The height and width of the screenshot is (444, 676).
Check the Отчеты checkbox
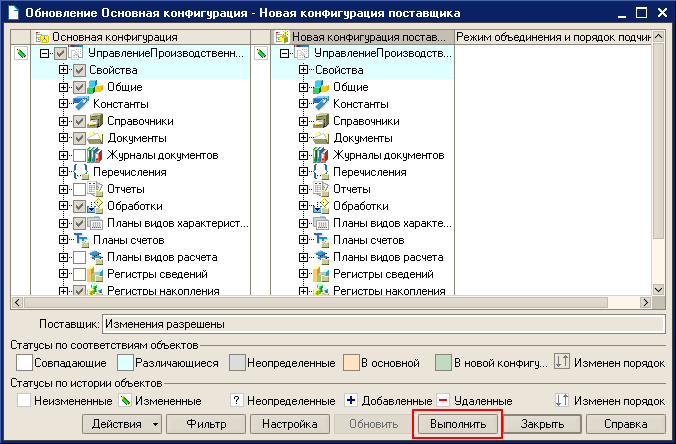coord(79,189)
